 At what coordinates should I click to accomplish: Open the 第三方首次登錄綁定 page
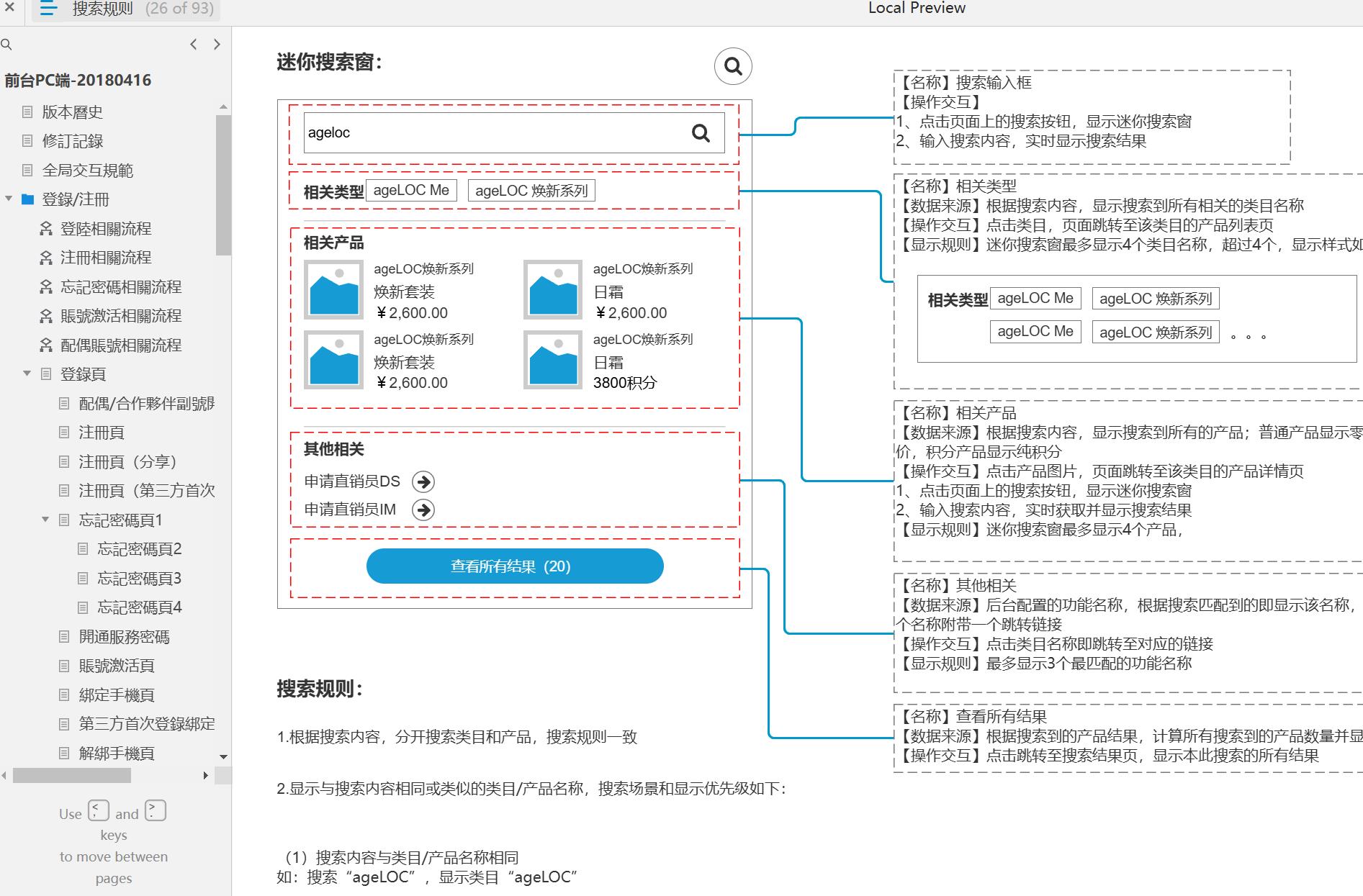click(146, 724)
